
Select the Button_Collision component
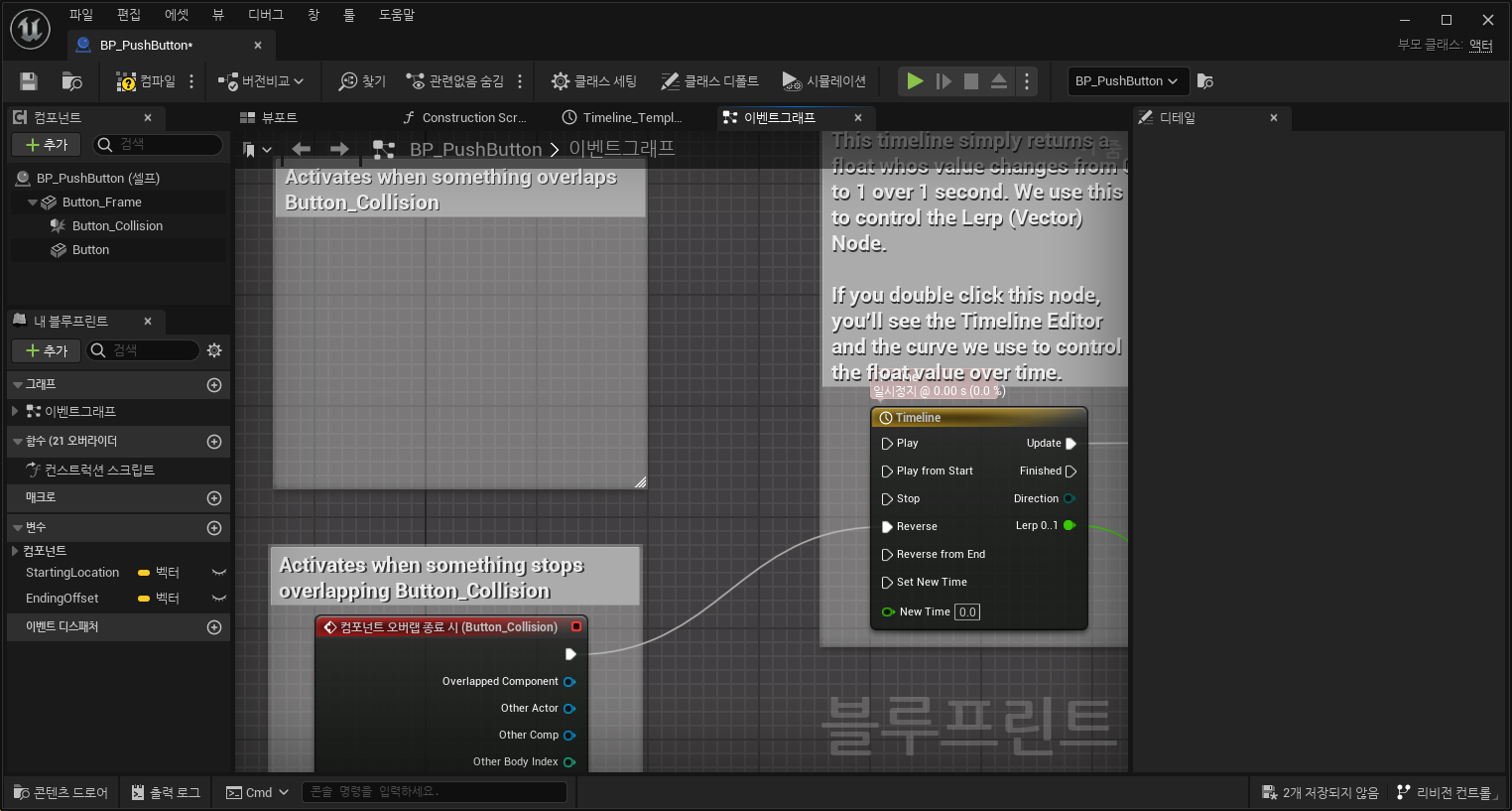click(x=117, y=226)
